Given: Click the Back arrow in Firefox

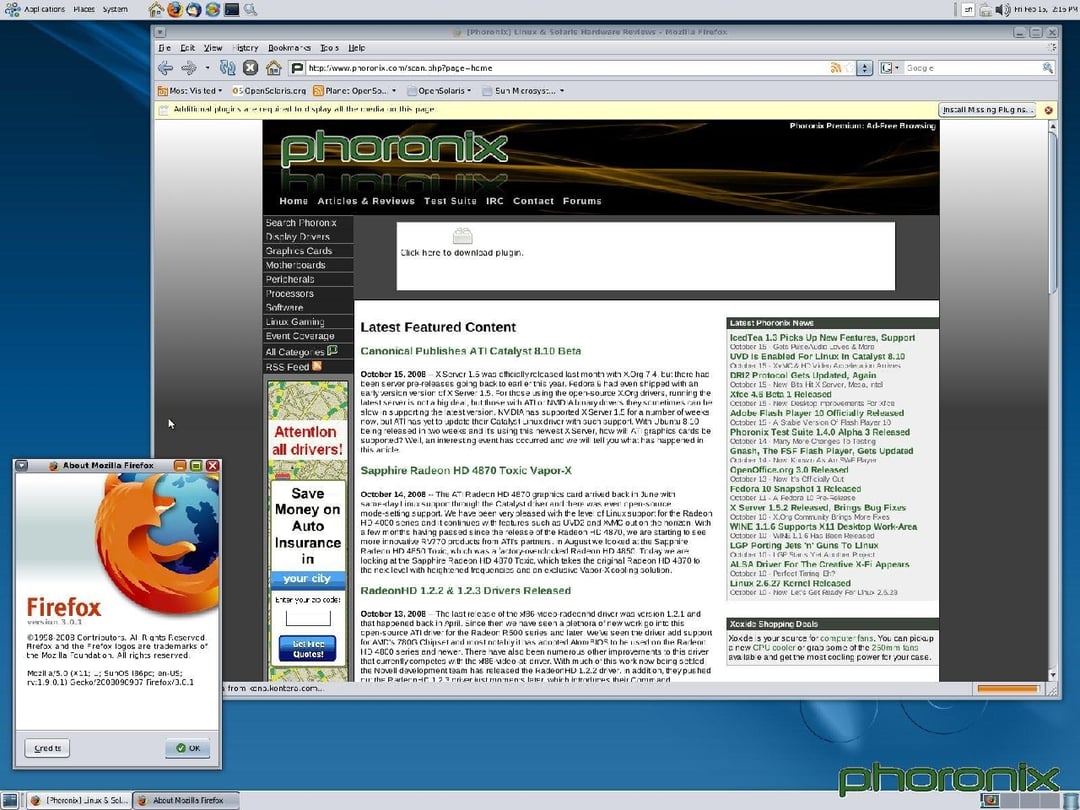Looking at the screenshot, I should [165, 68].
